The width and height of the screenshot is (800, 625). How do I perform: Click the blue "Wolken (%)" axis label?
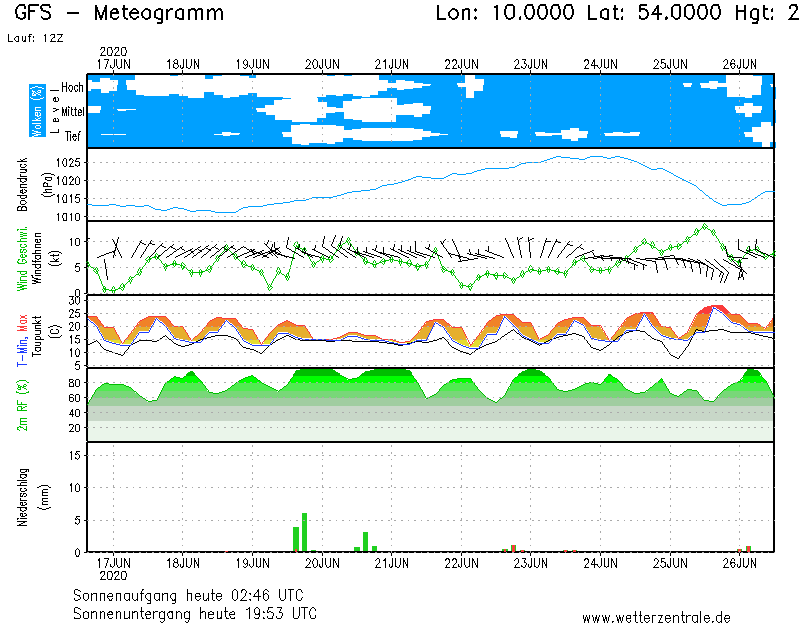click(x=37, y=111)
